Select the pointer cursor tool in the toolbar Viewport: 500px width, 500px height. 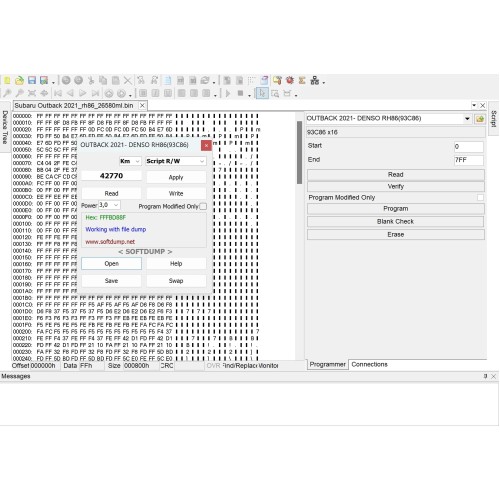pos(262,93)
